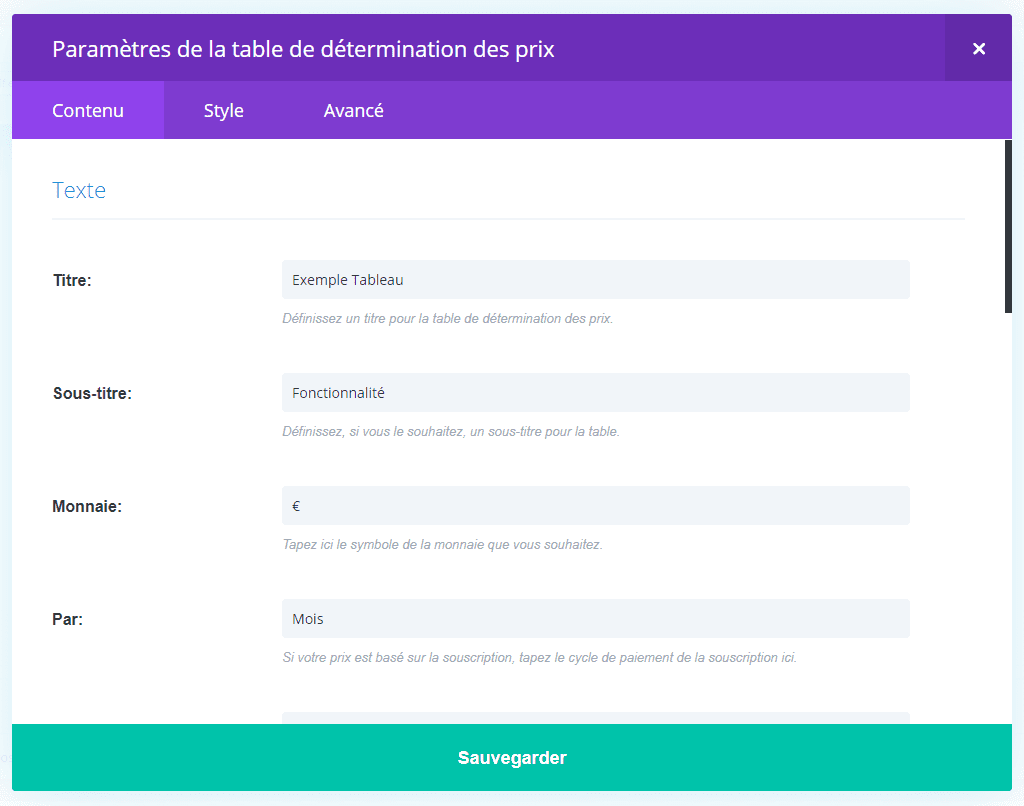Screen dimensions: 1024x806
Task: Click the help text below Sous-titre field
Action: (451, 432)
